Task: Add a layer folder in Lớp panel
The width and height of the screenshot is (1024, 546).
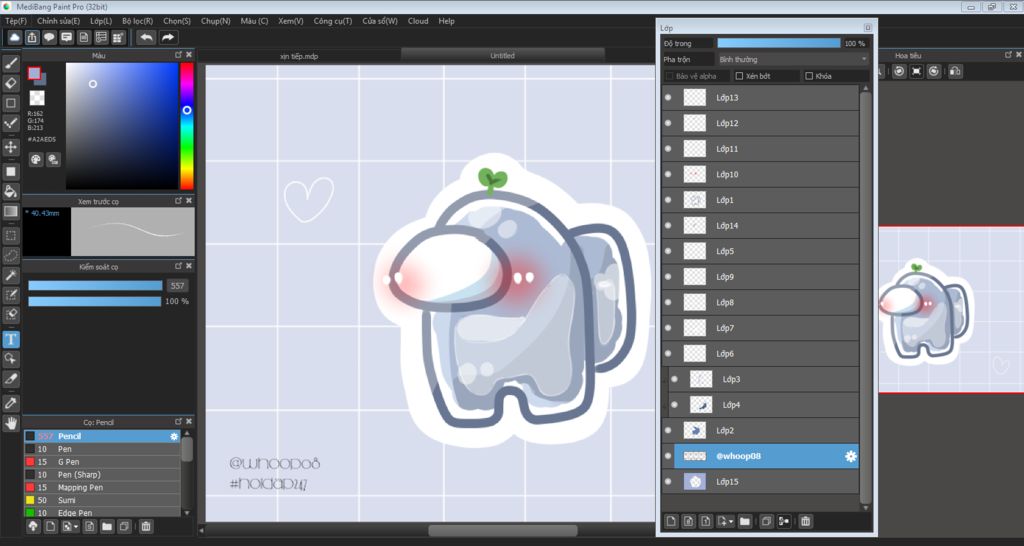Action: tap(745, 521)
